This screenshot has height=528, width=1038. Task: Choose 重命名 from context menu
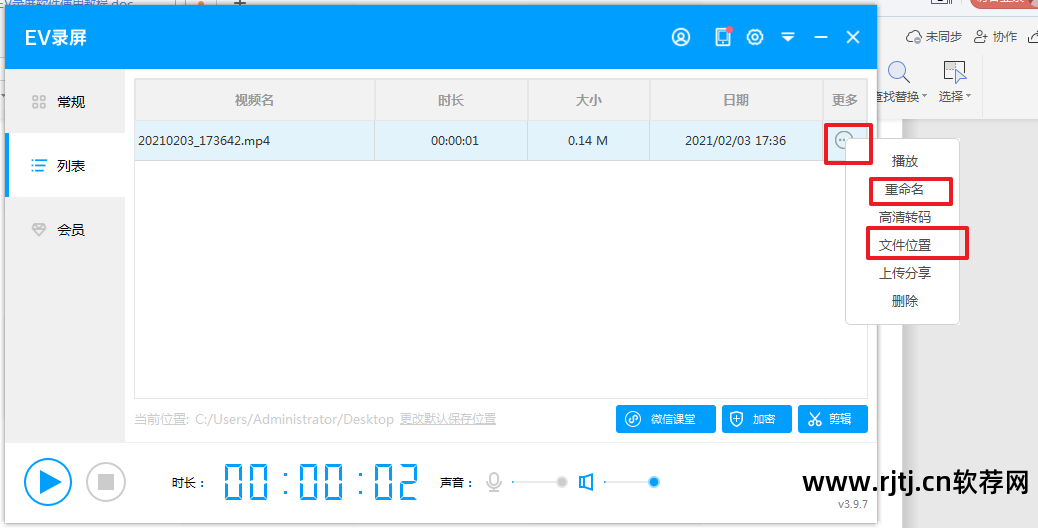tap(904, 189)
